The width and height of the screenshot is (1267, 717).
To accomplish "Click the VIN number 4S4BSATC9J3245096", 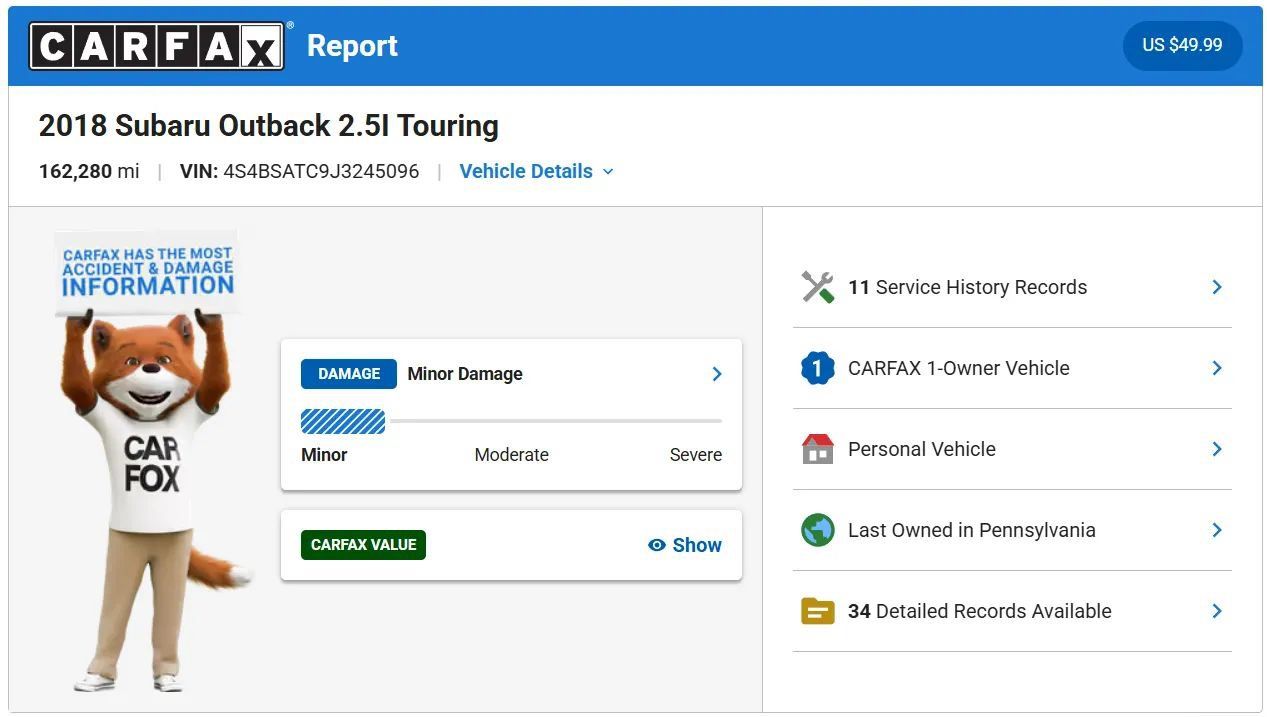I will pyautogui.click(x=321, y=171).
